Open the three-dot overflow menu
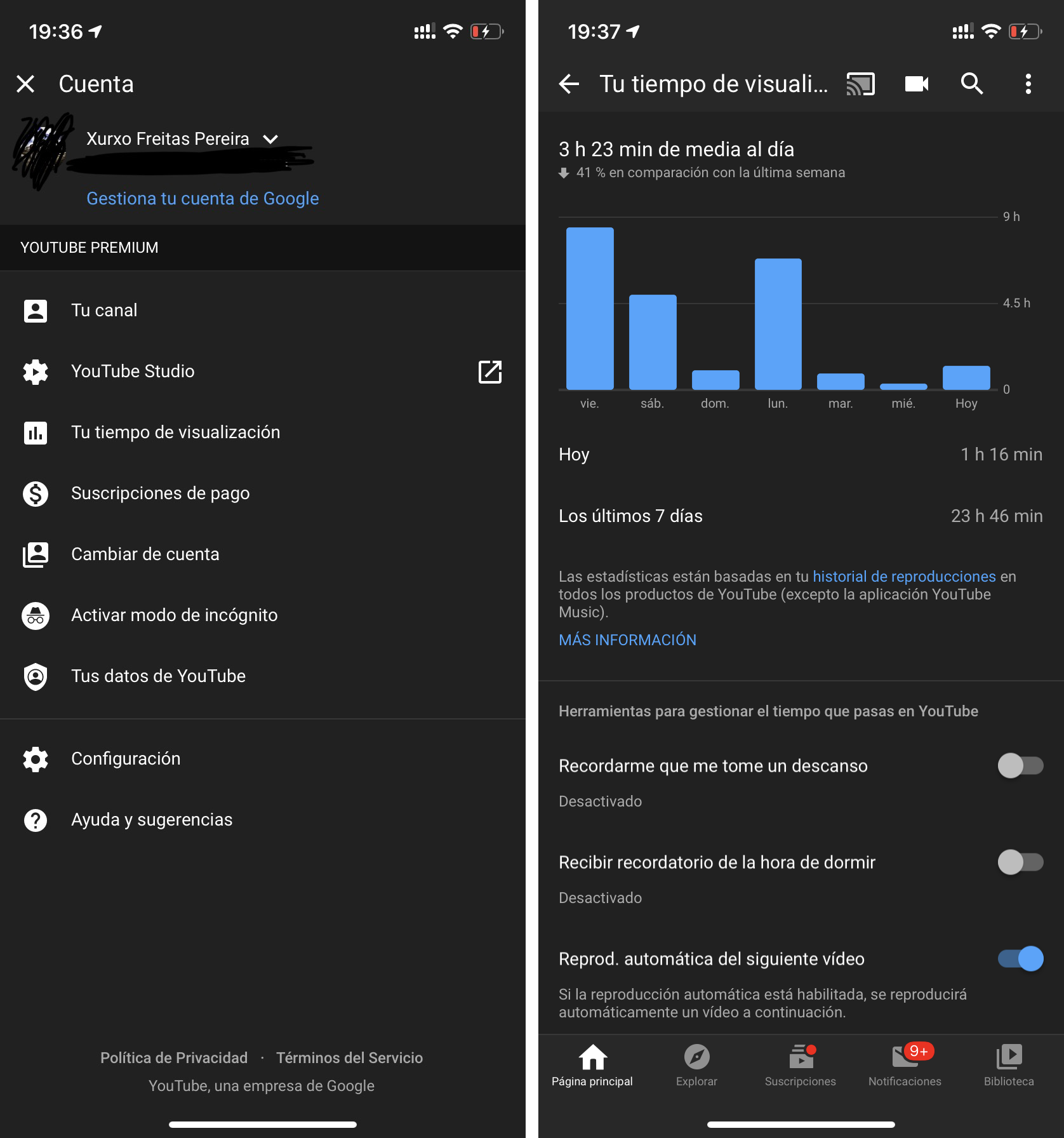Screen dimensions: 1064x1138 (1028, 84)
